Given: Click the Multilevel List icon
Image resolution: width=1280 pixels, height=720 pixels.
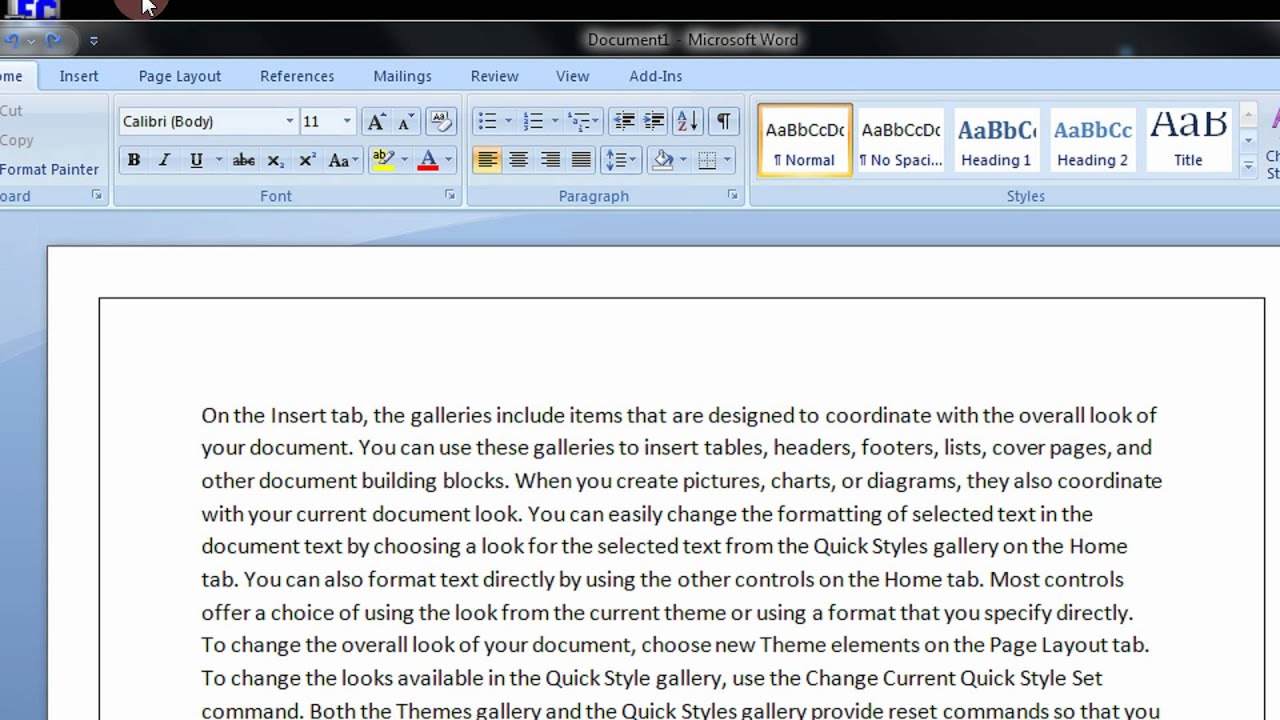Looking at the screenshot, I should pyautogui.click(x=579, y=121).
